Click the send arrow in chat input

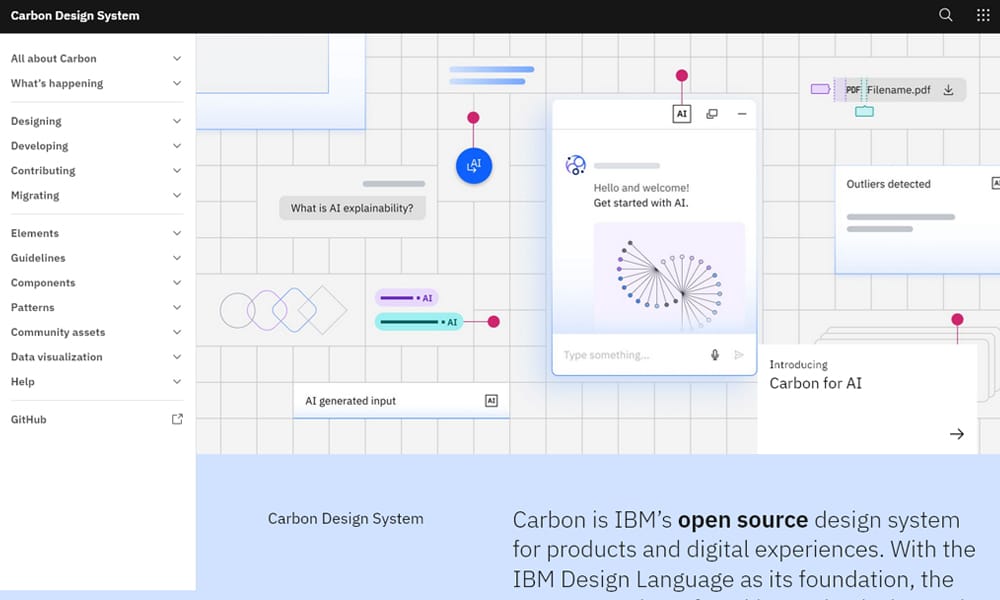(739, 355)
